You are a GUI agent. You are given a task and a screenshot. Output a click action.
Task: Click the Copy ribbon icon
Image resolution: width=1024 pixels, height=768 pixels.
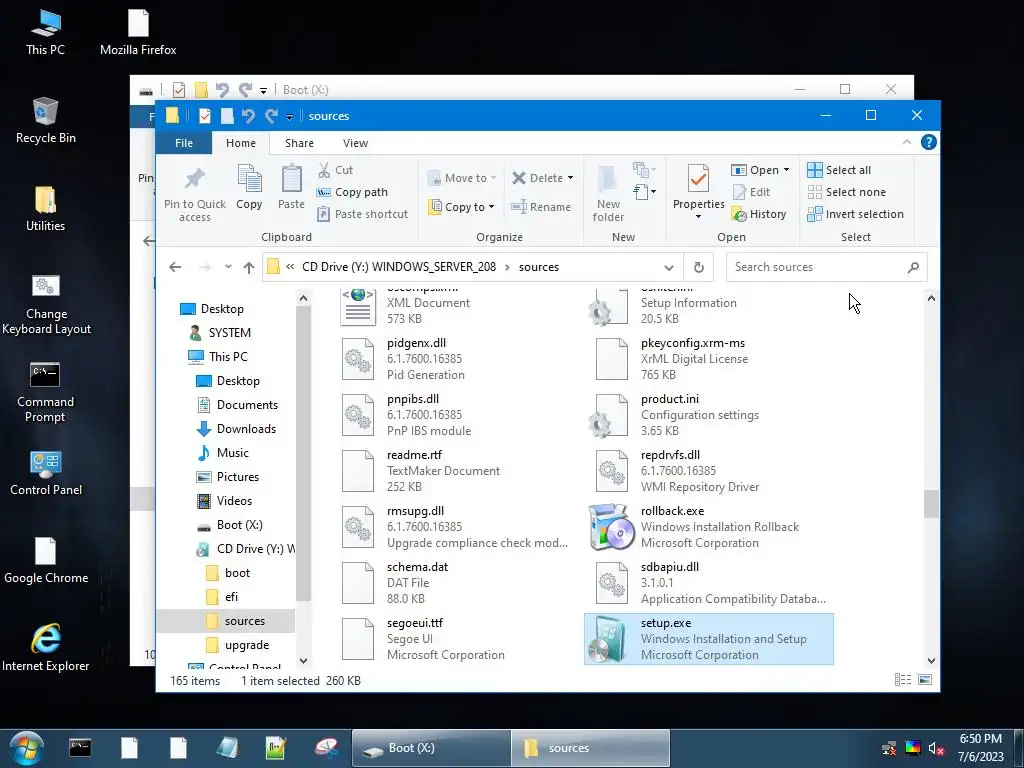249,179
